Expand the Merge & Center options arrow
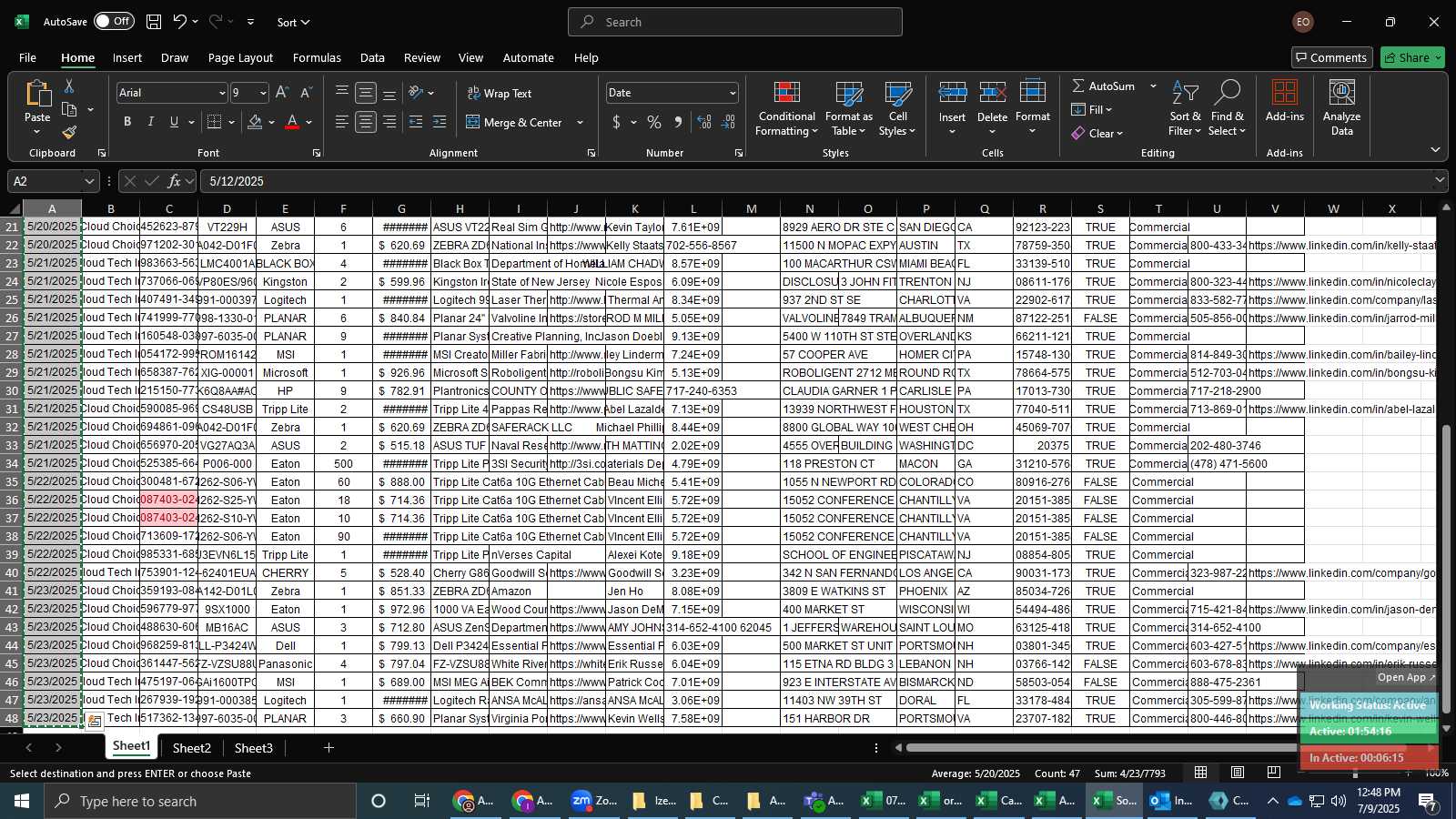The width and height of the screenshot is (1456, 819). [580, 122]
